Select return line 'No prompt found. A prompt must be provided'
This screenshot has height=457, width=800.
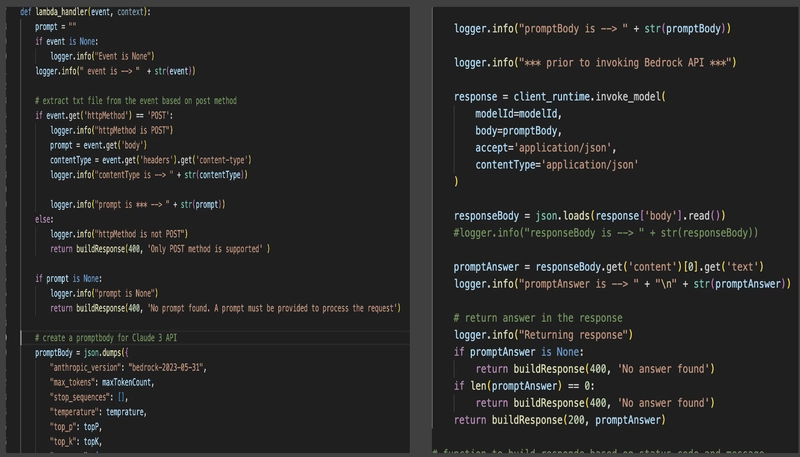click(x=226, y=308)
